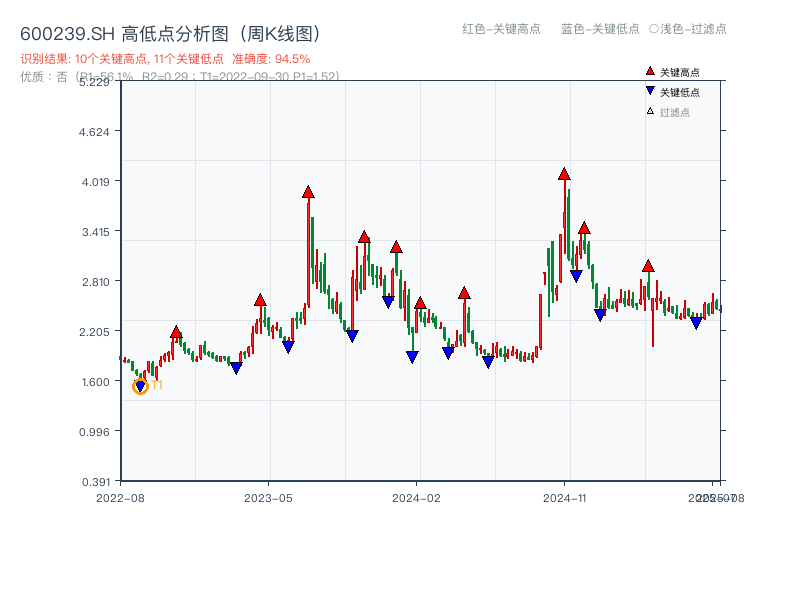Select the highest red triangle near 2024-11
800x600 pixels.
tap(565, 174)
